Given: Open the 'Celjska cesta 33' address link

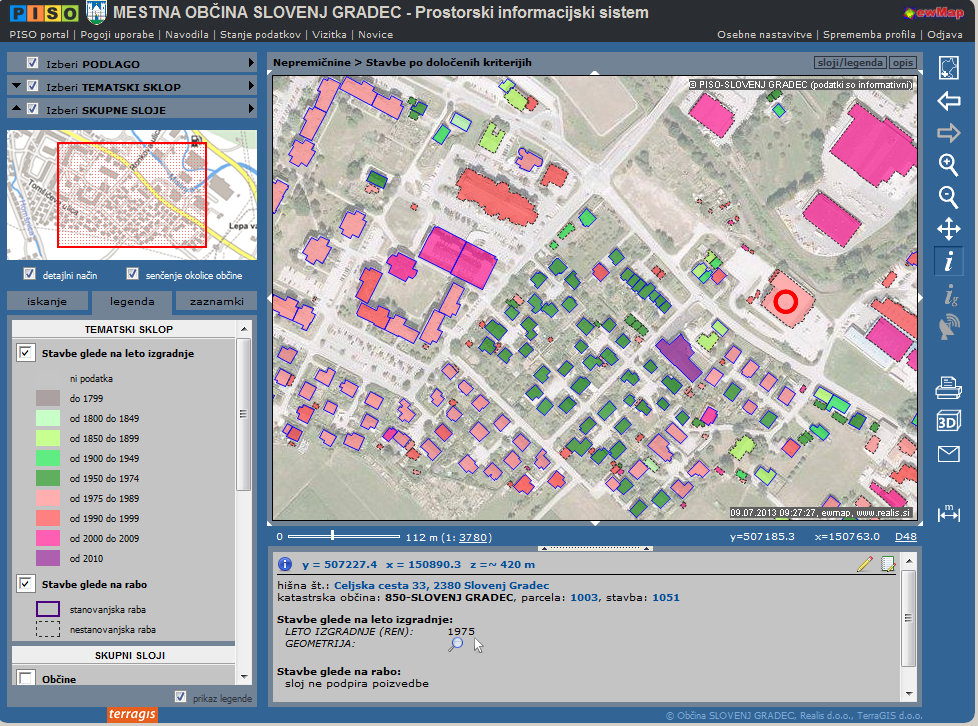Looking at the screenshot, I should pyautogui.click(x=441, y=585).
